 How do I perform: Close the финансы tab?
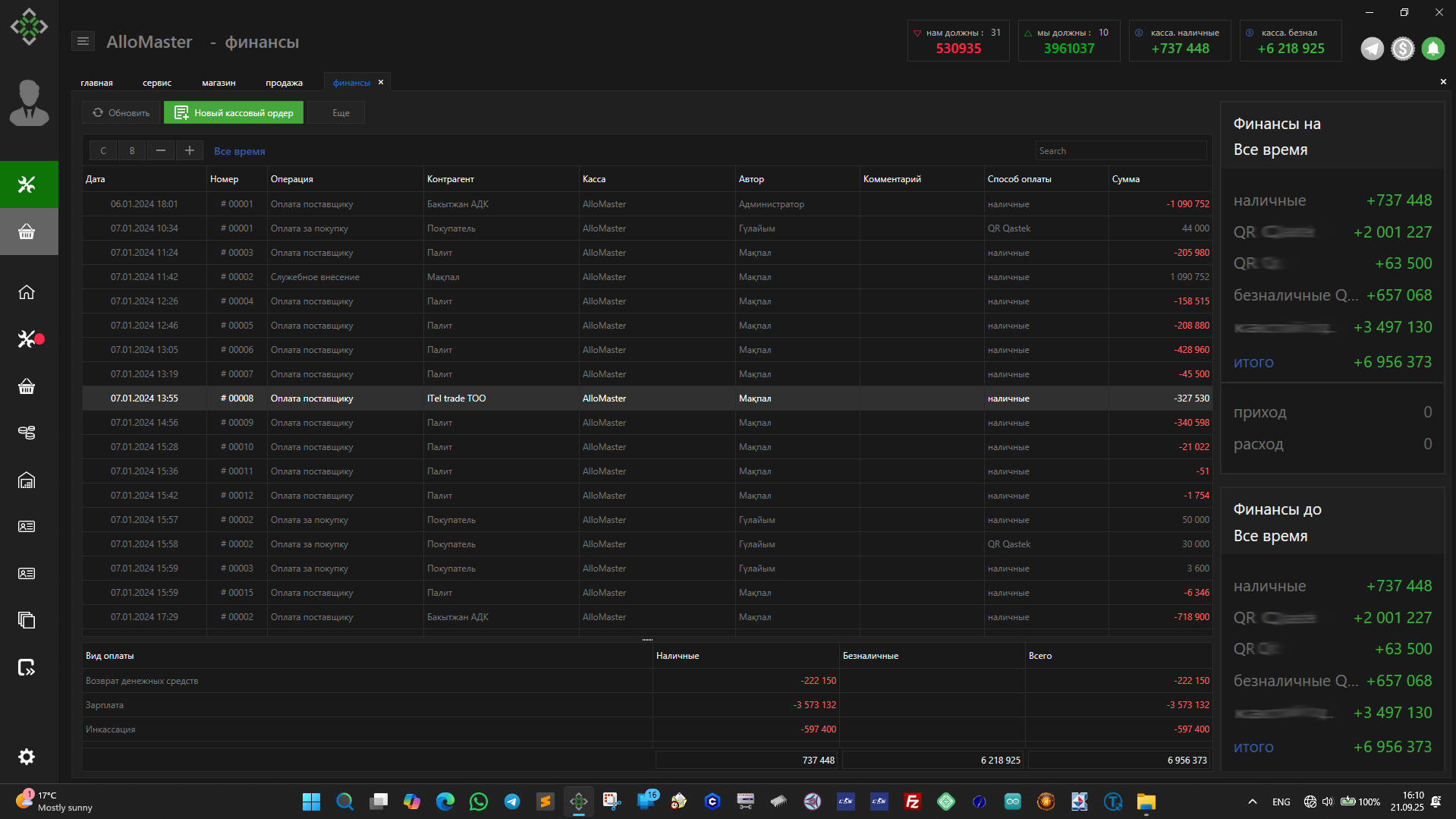[381, 82]
